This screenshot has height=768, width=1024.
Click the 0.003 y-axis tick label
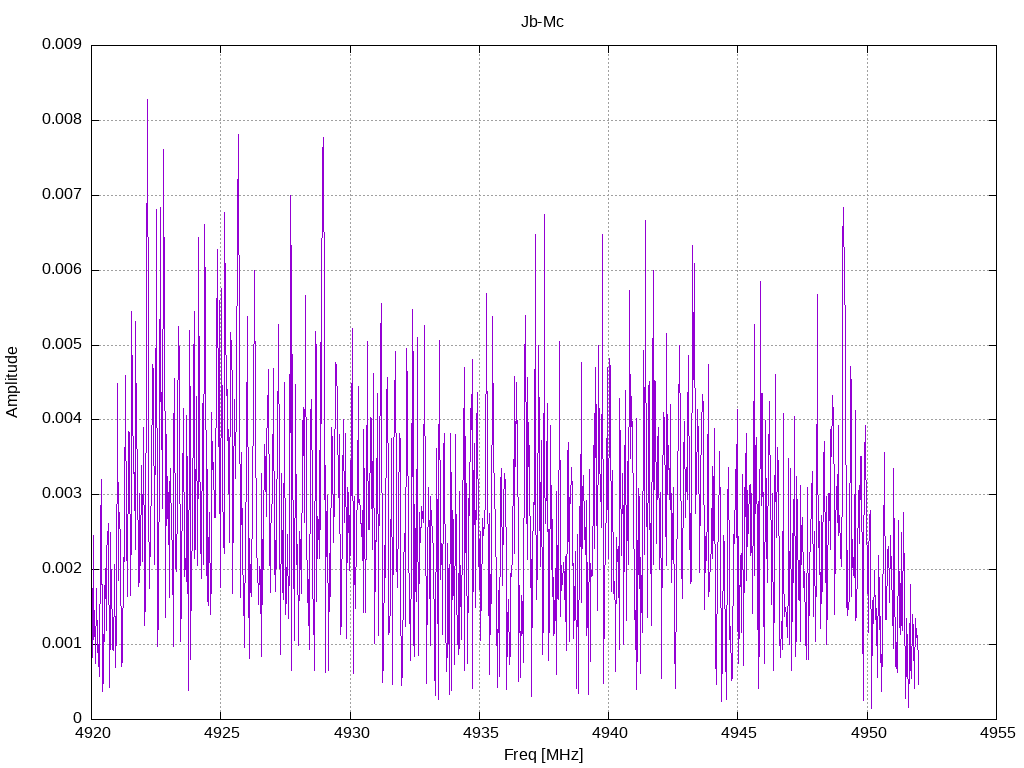click(62, 494)
